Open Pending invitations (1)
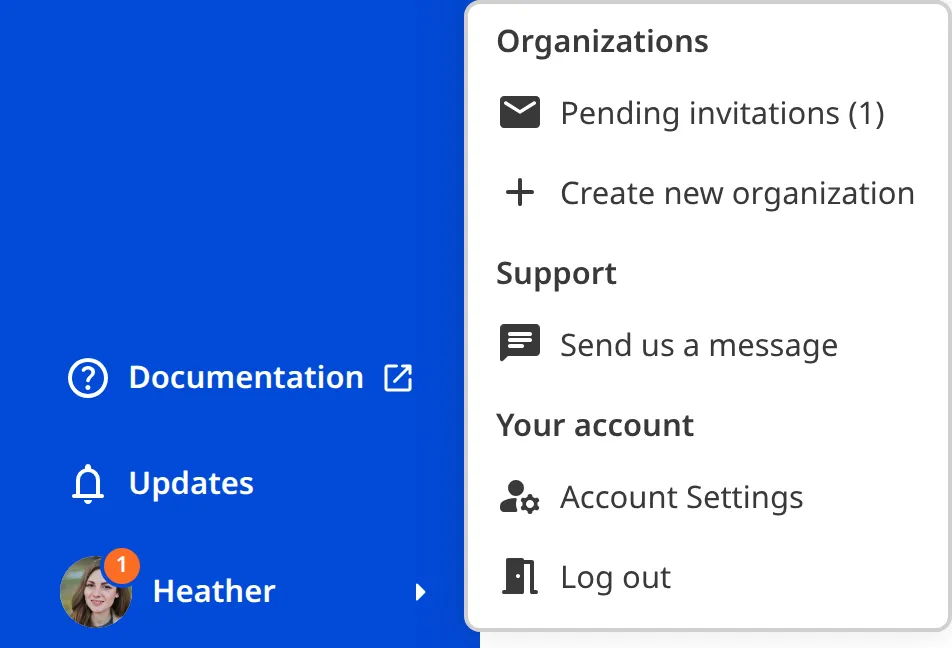952x648 pixels. point(722,113)
